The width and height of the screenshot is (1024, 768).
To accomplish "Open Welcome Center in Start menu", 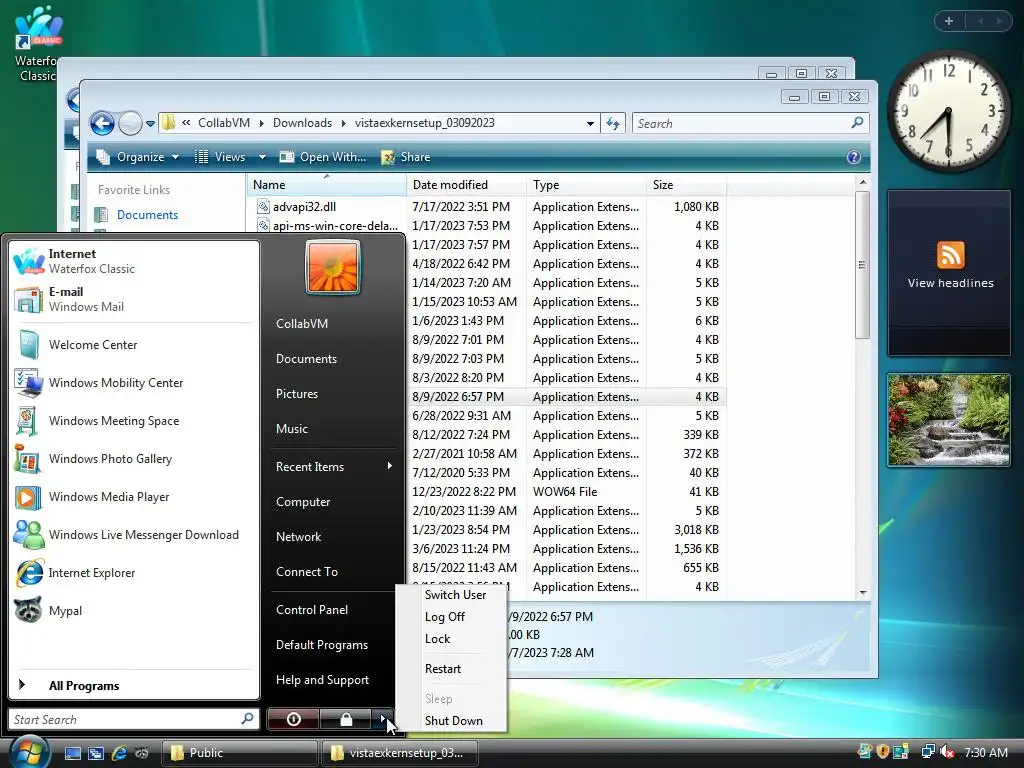I will pyautogui.click(x=134, y=345).
